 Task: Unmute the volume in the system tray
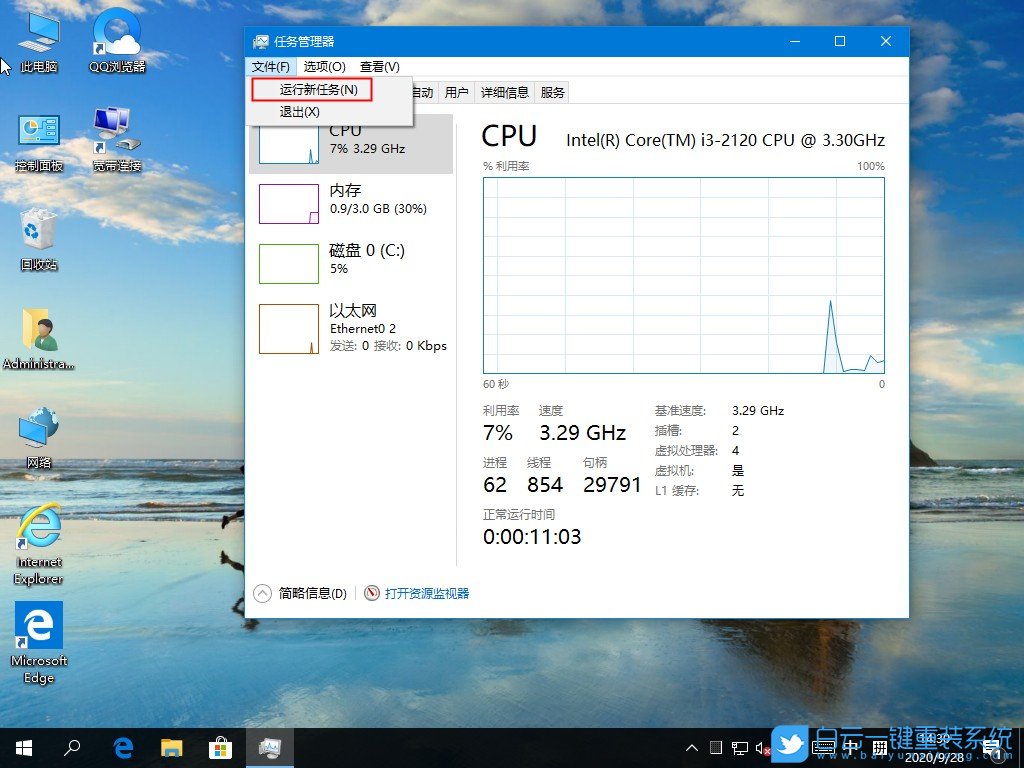pos(760,747)
